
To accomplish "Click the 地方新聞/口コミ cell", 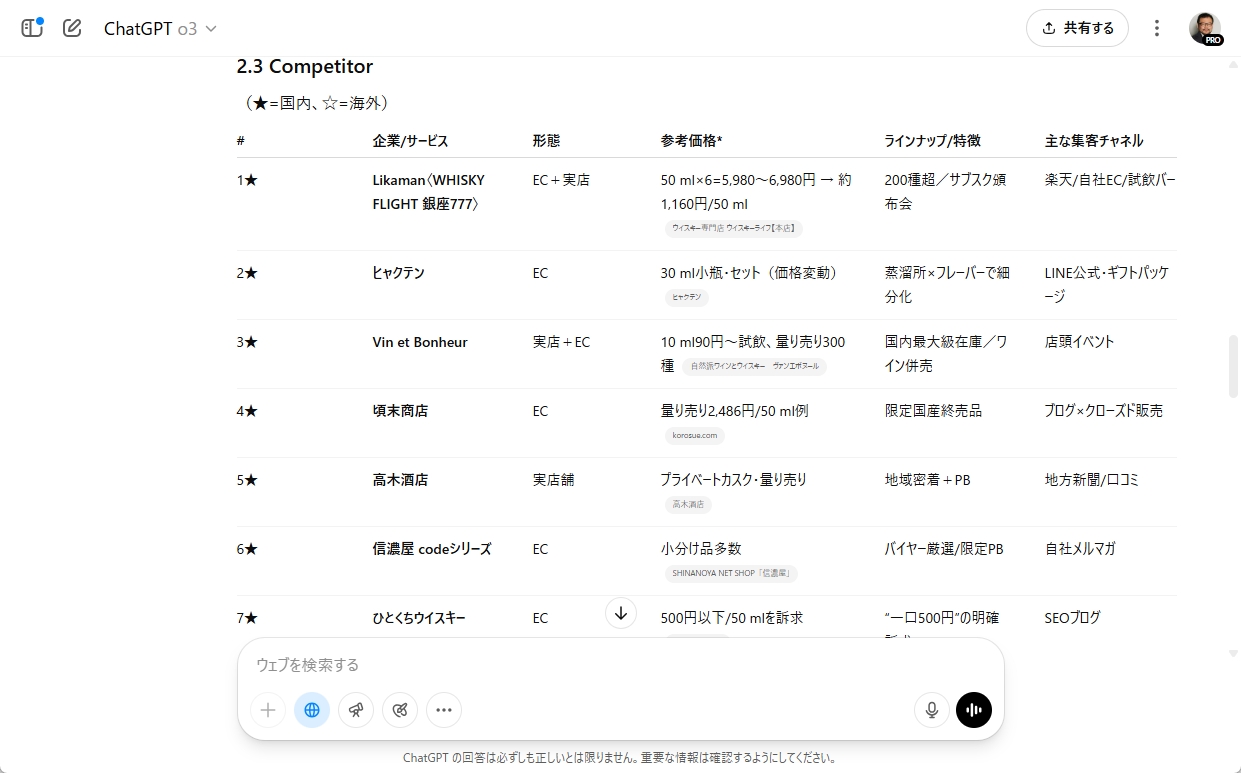I will point(1092,480).
